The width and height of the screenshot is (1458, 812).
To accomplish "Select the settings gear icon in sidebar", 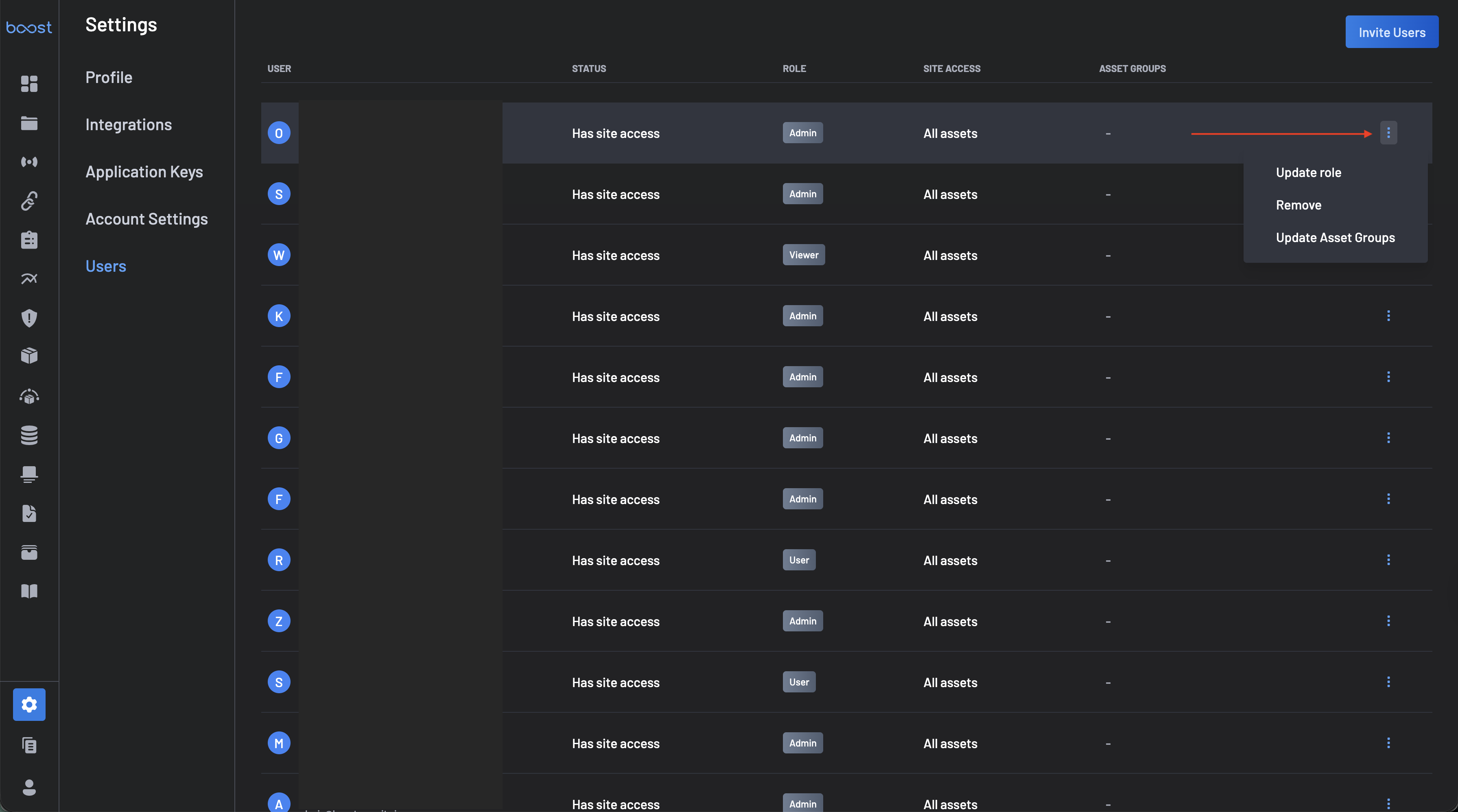I will 29,705.
